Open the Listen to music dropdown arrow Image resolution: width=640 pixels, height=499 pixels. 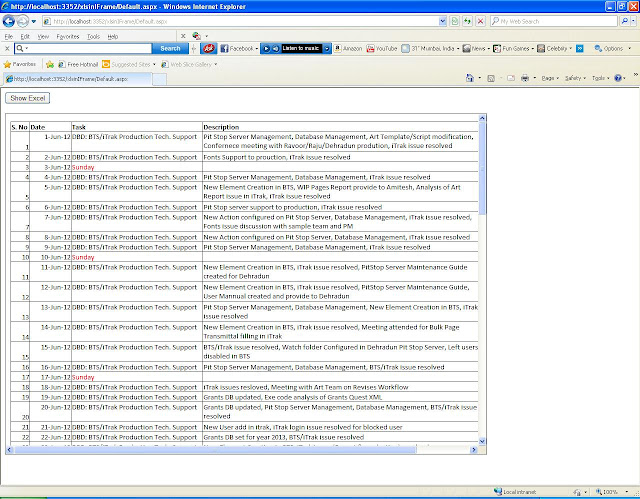coord(327,49)
